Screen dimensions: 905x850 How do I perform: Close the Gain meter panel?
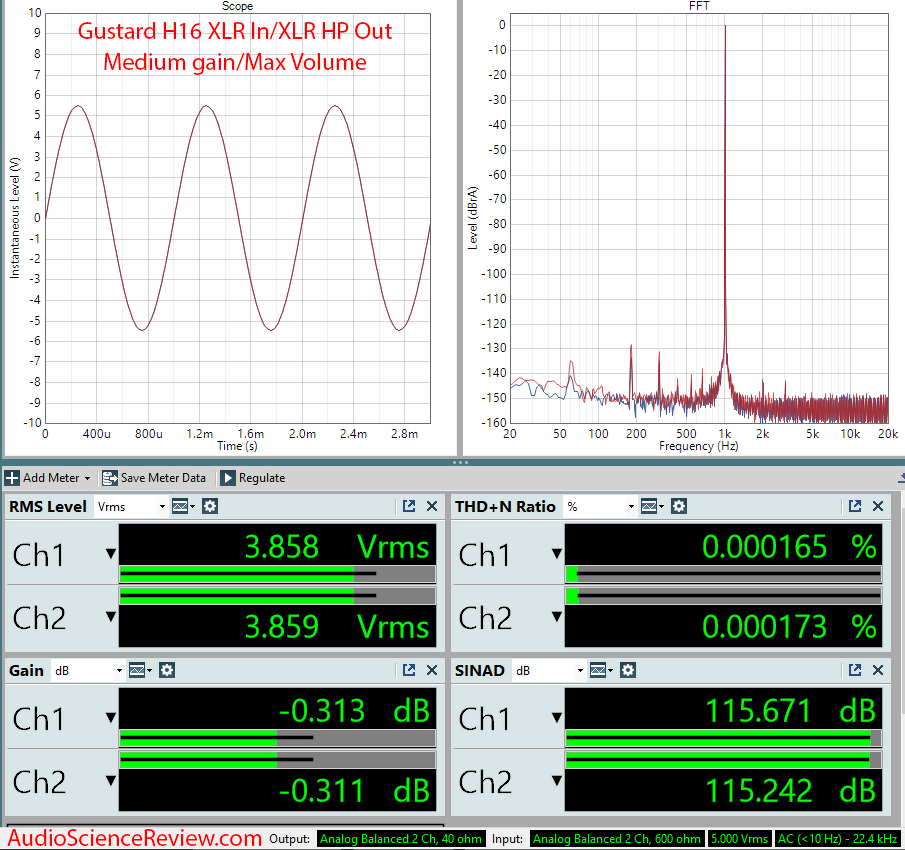tap(432, 670)
